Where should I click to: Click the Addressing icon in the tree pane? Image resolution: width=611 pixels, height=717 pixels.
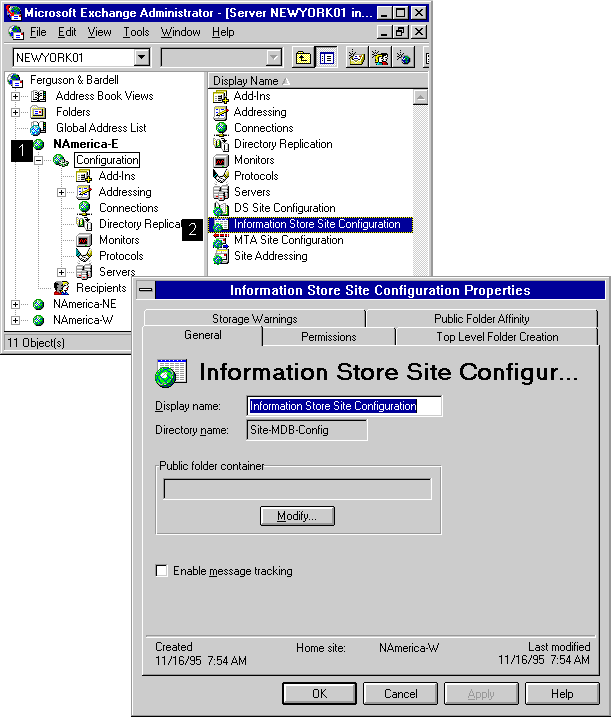click(x=84, y=192)
